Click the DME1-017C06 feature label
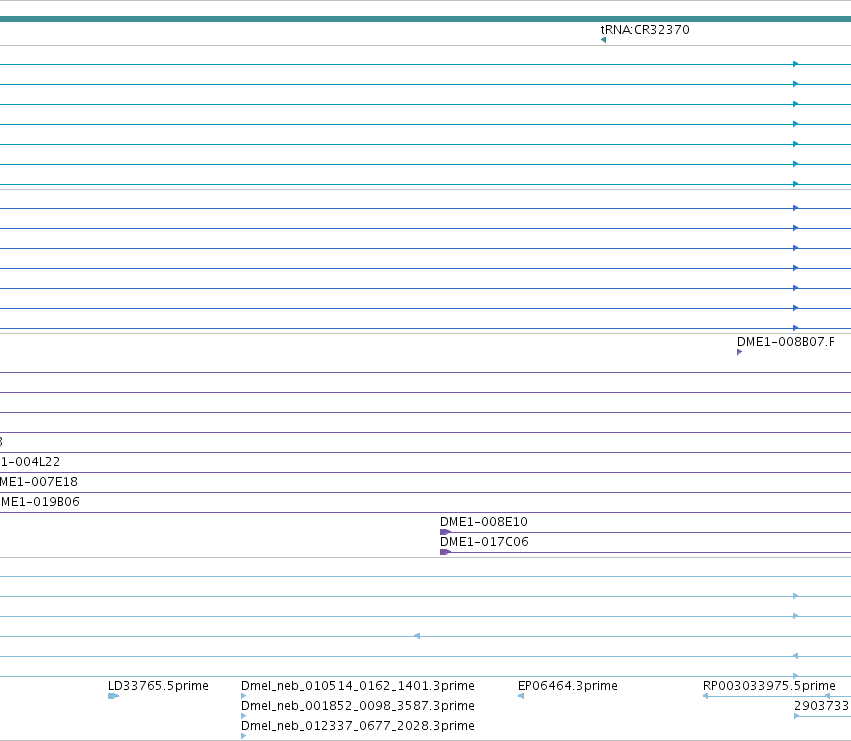Screen dimensions: 851x741 tap(484, 542)
